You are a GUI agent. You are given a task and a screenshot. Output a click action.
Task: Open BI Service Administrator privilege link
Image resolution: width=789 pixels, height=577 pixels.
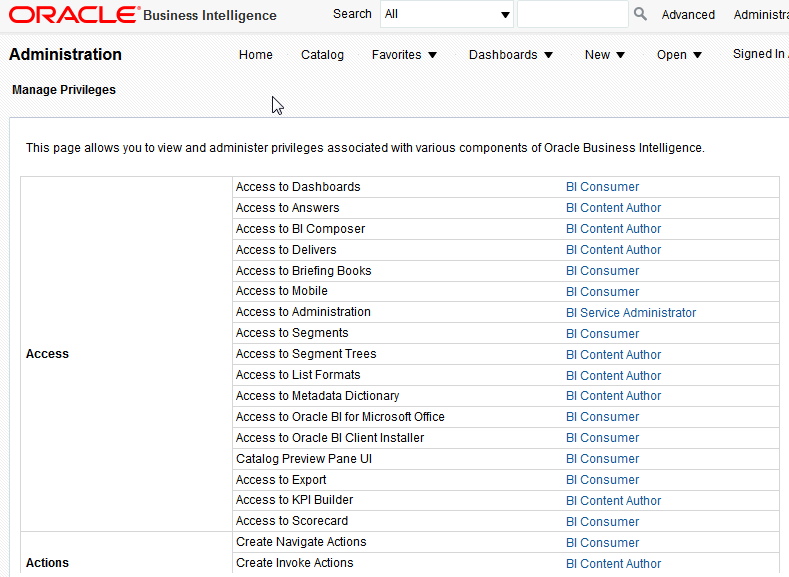pyautogui.click(x=630, y=313)
